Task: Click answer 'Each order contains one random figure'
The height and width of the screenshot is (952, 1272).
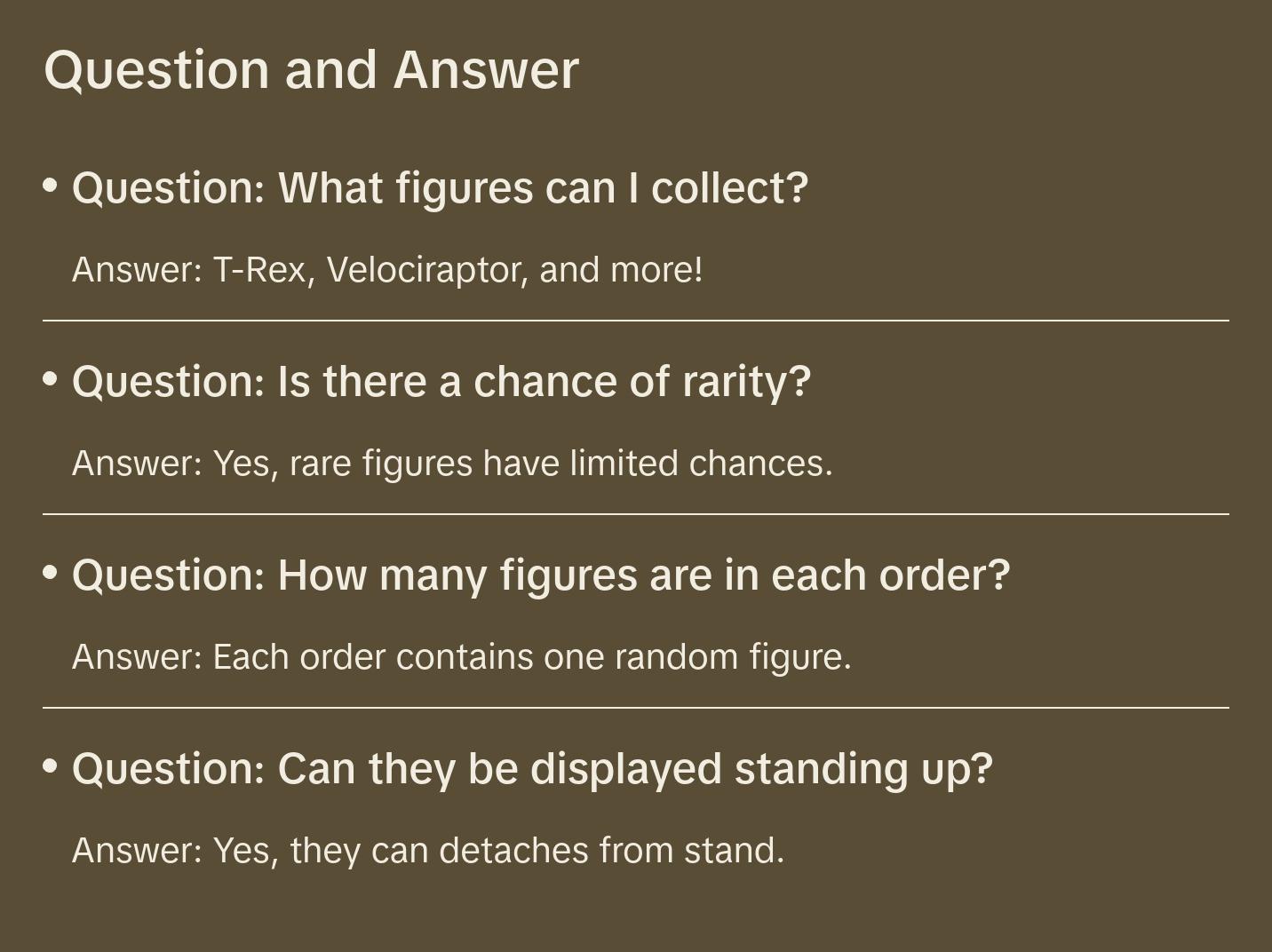Action: (461, 657)
